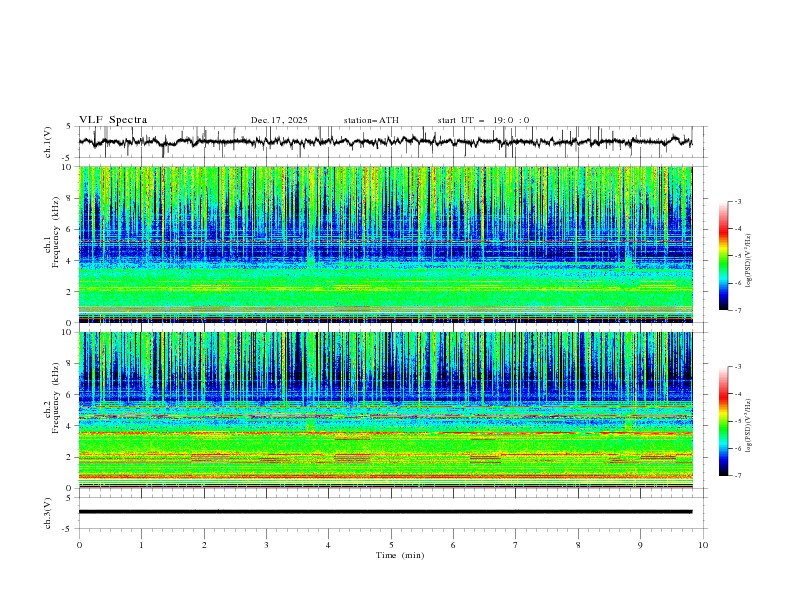Click the "start UT = 19:0 :0" text
This screenshot has width=792, height=612.
pos(483,120)
